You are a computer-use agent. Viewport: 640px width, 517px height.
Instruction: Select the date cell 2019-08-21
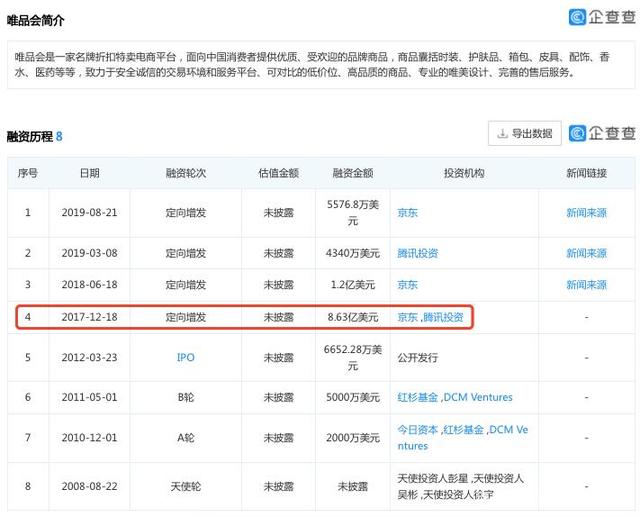pos(89,213)
